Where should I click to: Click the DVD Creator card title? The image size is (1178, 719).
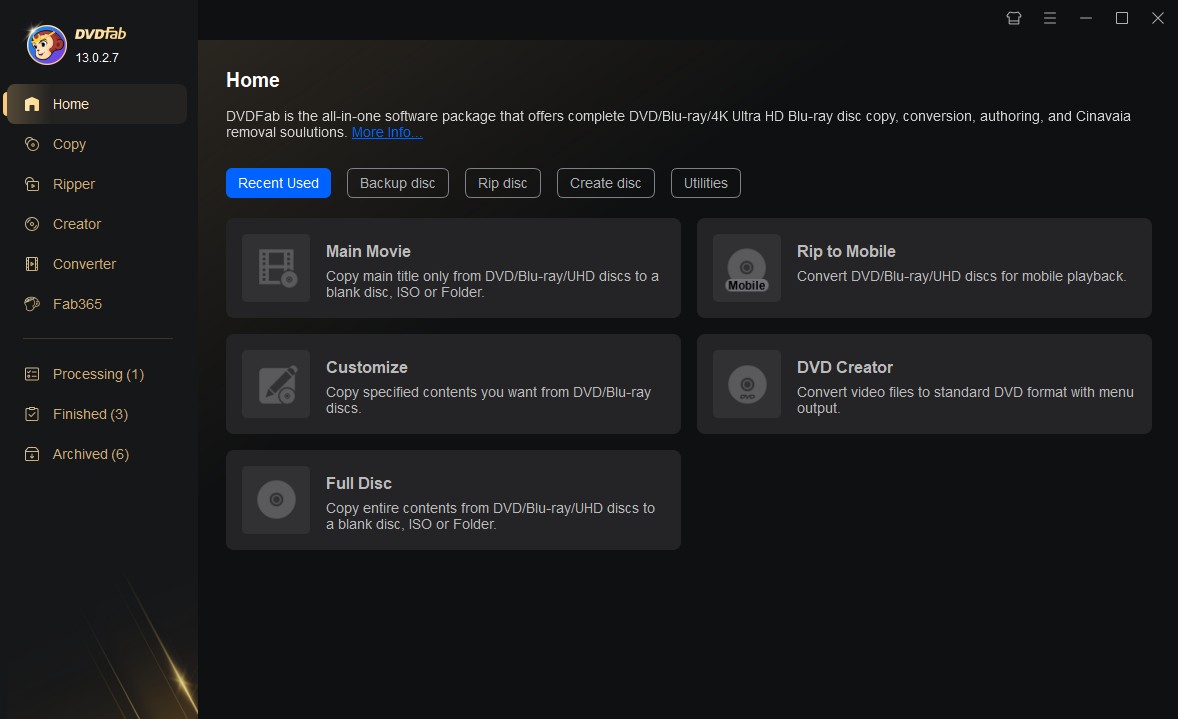click(844, 367)
